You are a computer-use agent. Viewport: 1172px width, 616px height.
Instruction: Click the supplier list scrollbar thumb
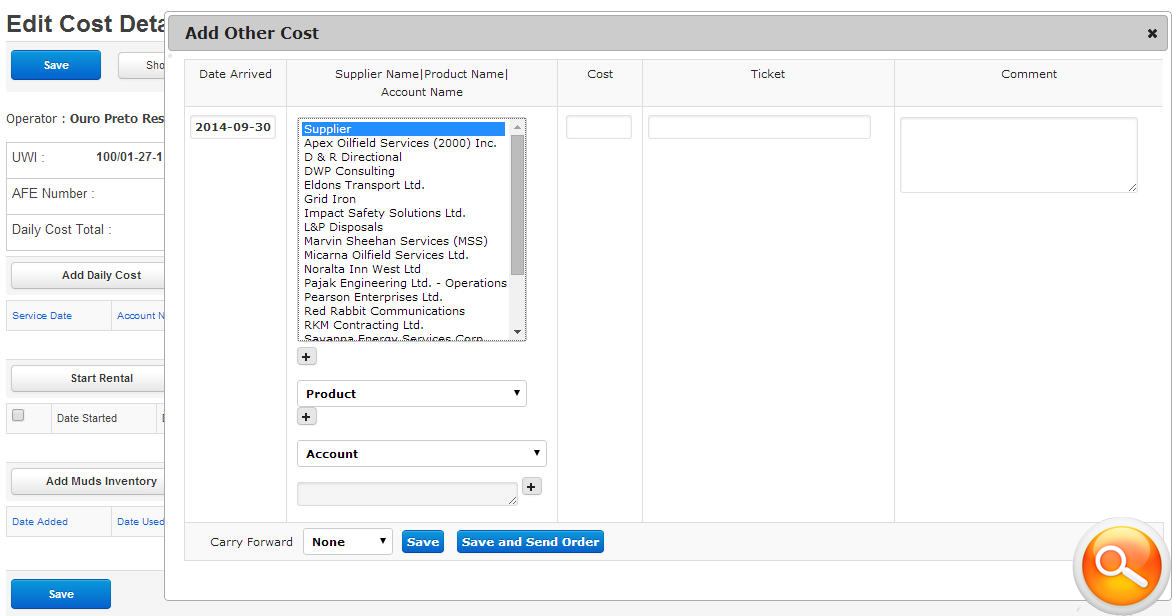[517, 205]
